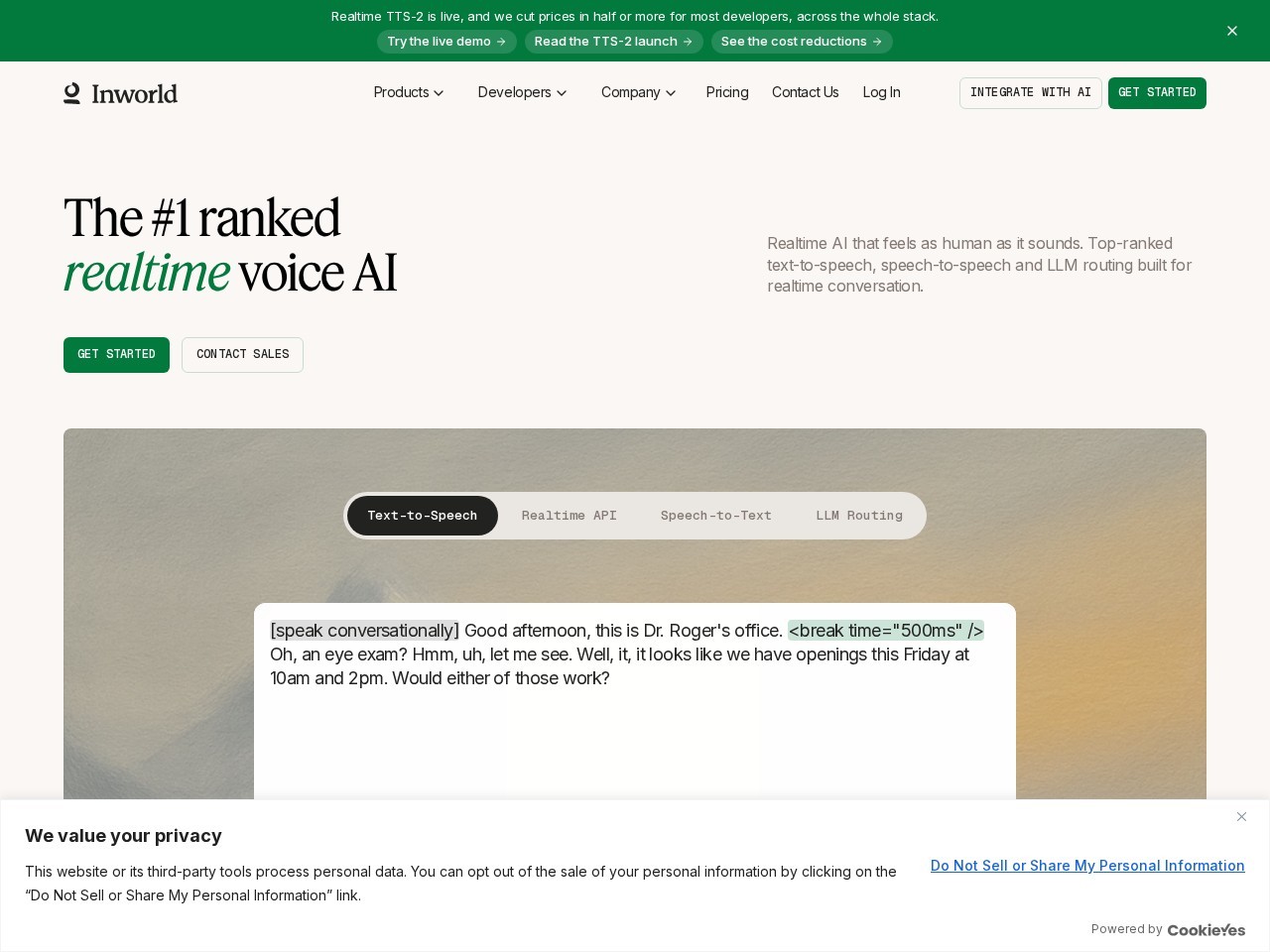Click inside the demo text box
Screen dimensions: 1270x952
click(635, 702)
